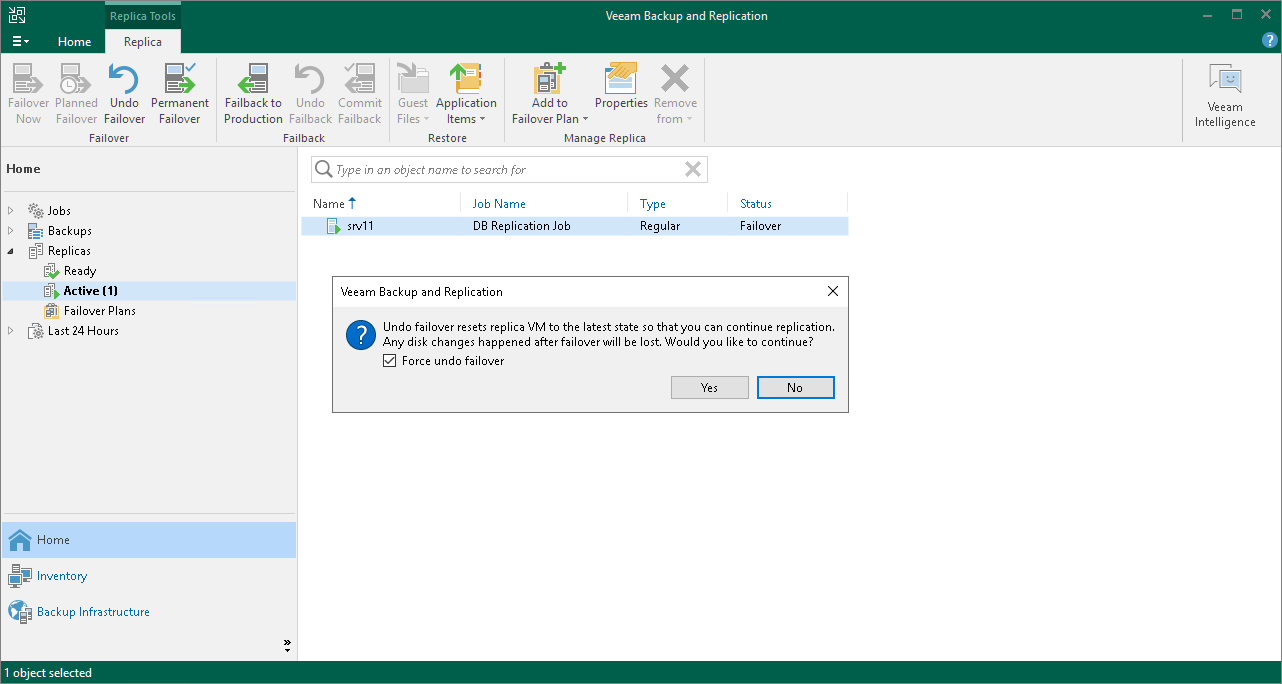Expand the Backups tree node

(11, 231)
